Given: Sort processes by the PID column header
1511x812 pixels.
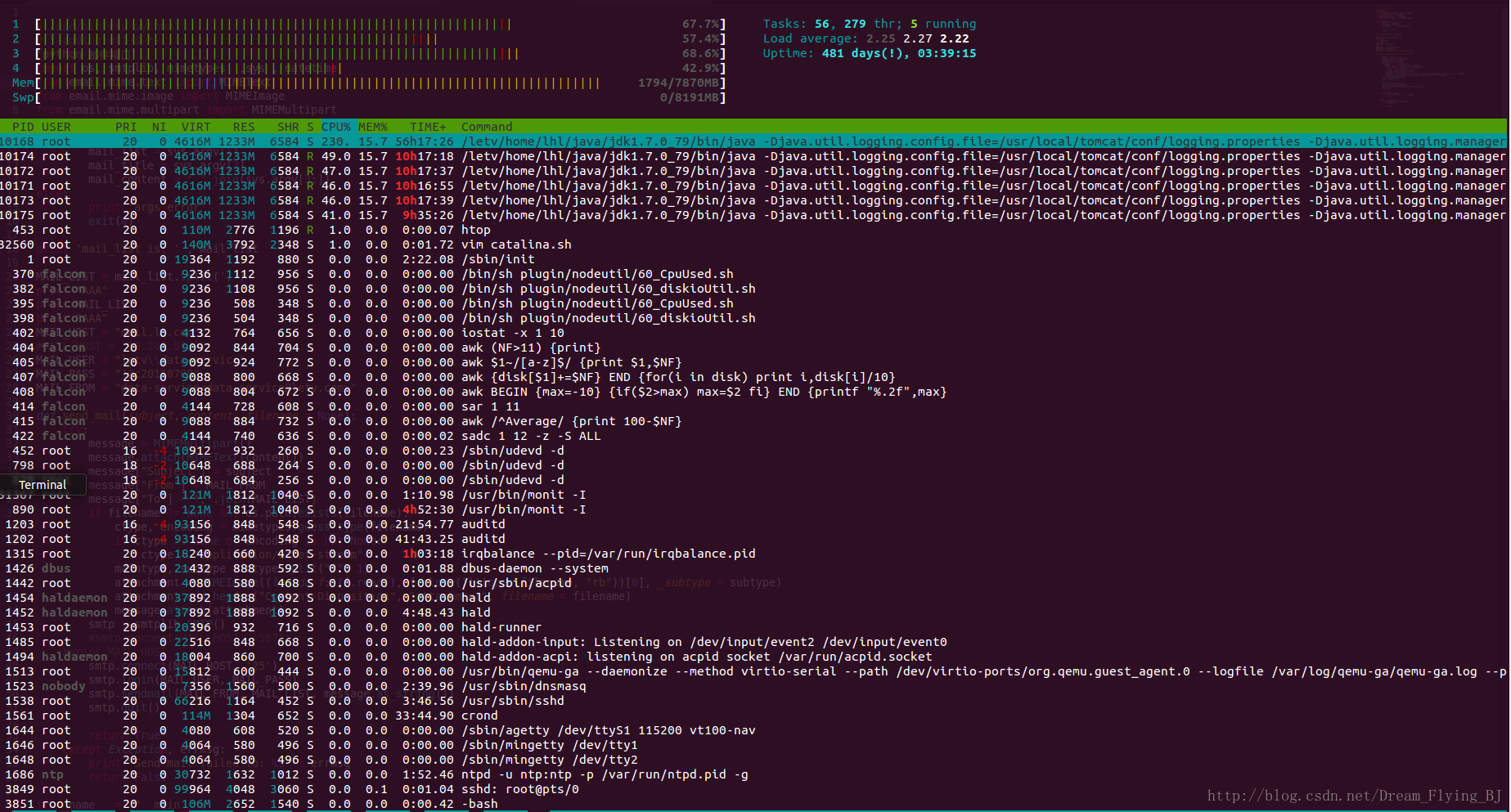Looking at the screenshot, I should point(23,127).
